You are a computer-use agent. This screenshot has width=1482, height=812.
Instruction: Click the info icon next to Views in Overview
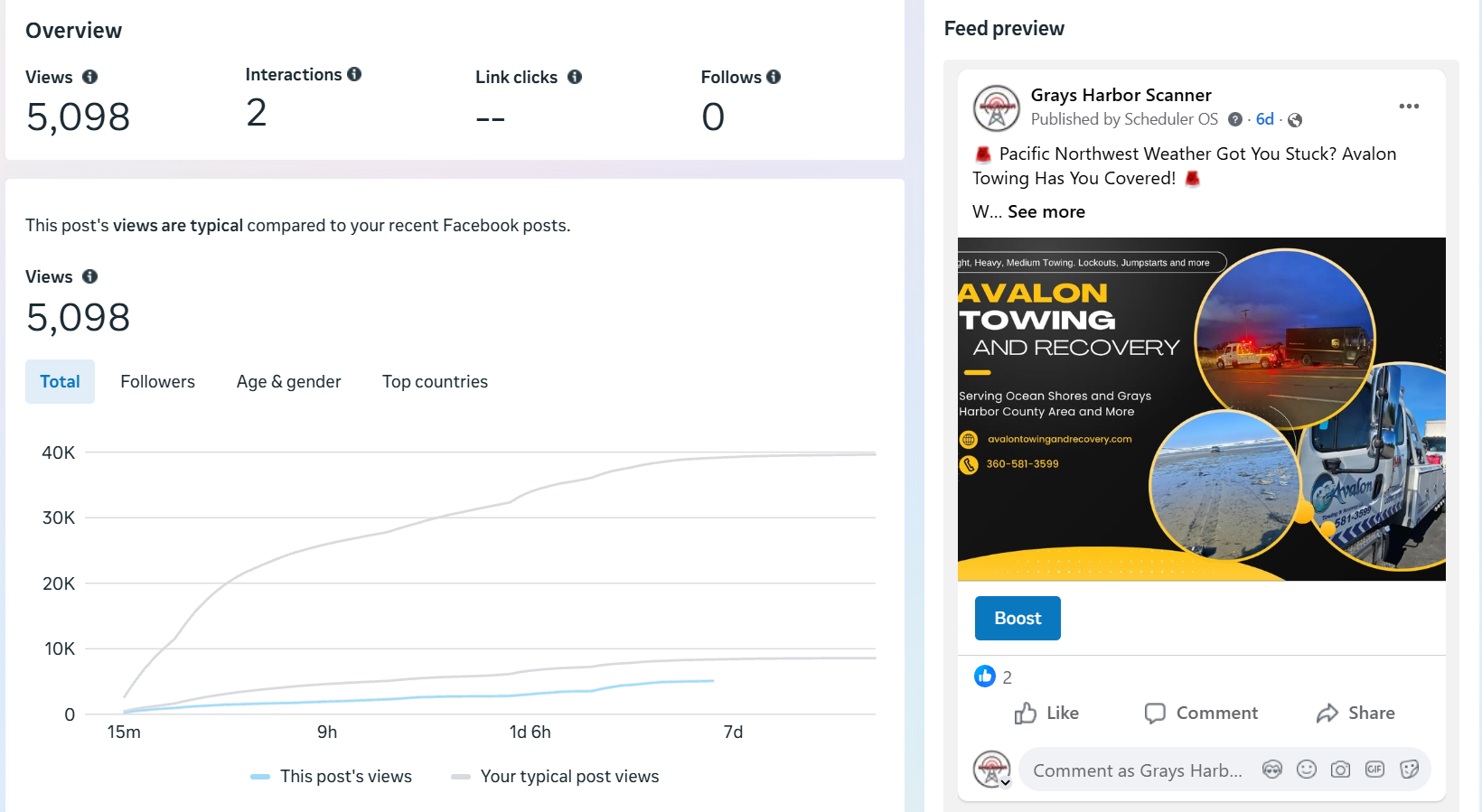pyautogui.click(x=89, y=77)
